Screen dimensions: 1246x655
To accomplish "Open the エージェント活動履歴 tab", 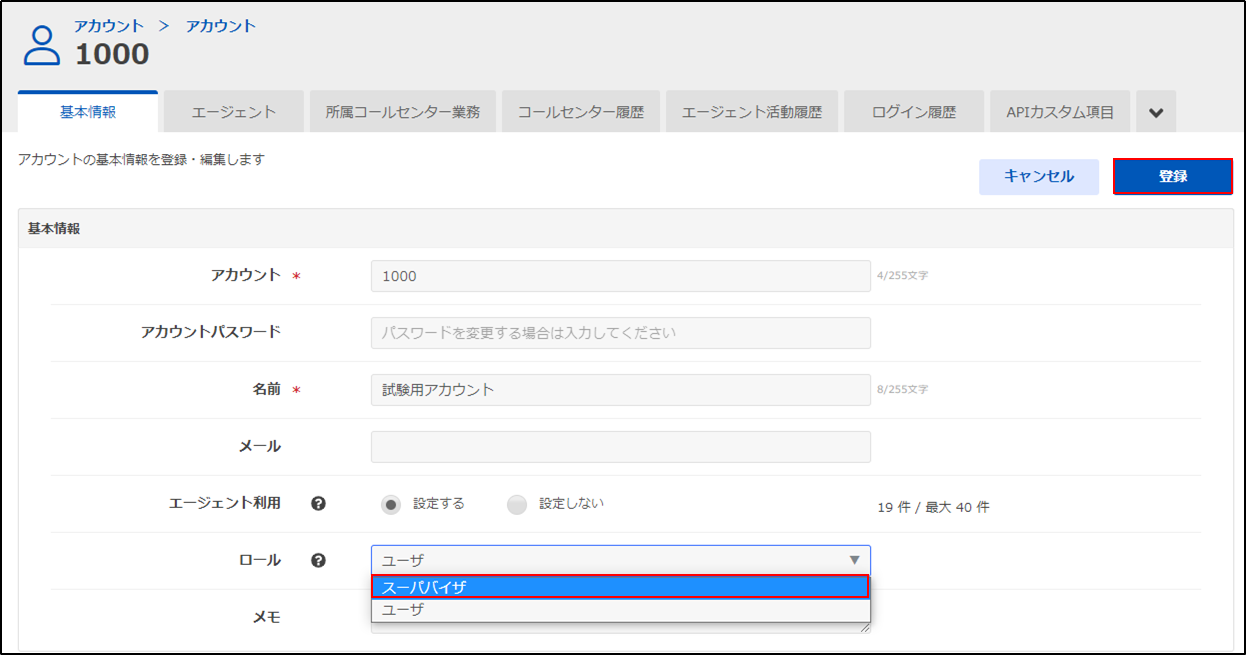I will [752, 112].
